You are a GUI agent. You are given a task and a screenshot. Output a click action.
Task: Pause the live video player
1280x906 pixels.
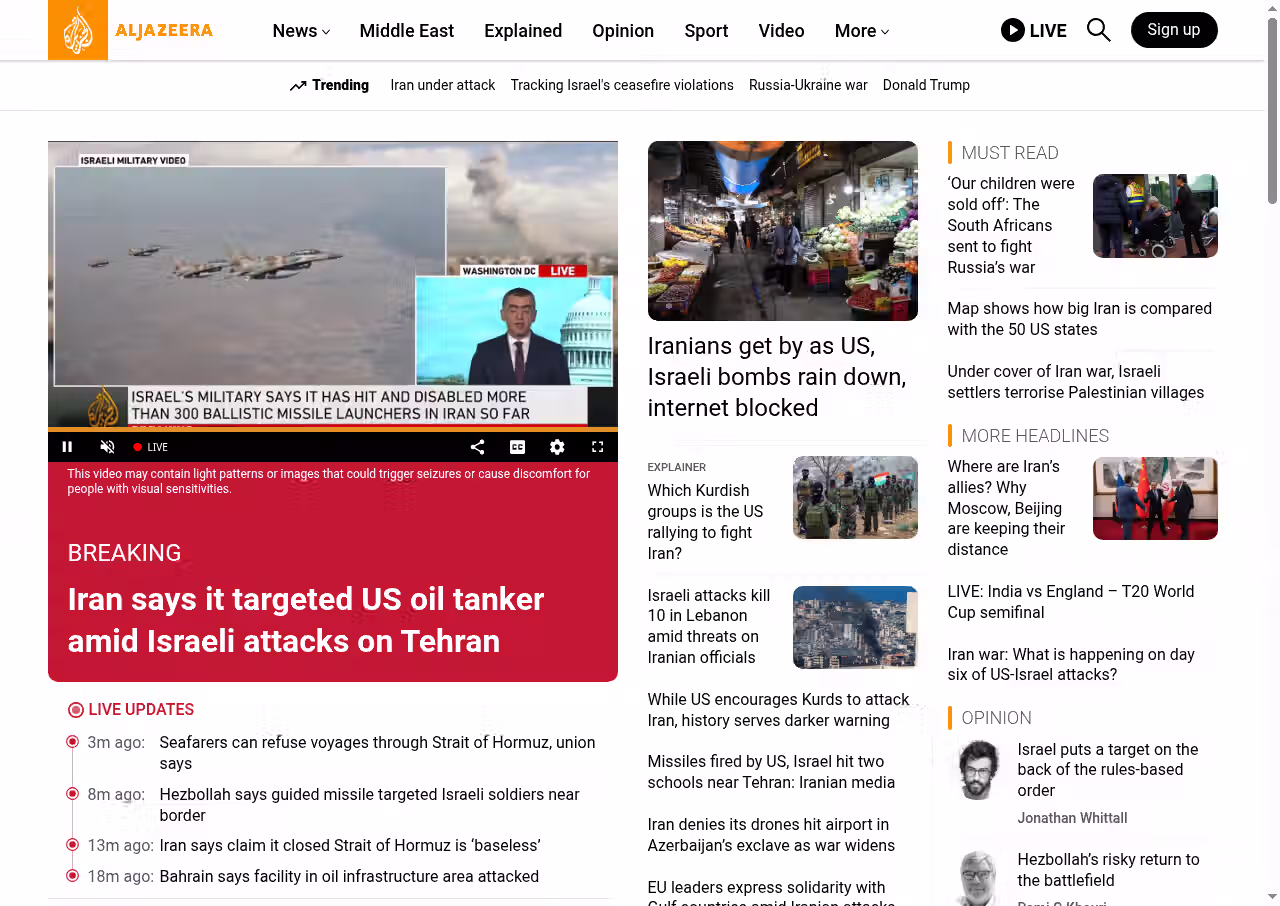click(x=68, y=447)
